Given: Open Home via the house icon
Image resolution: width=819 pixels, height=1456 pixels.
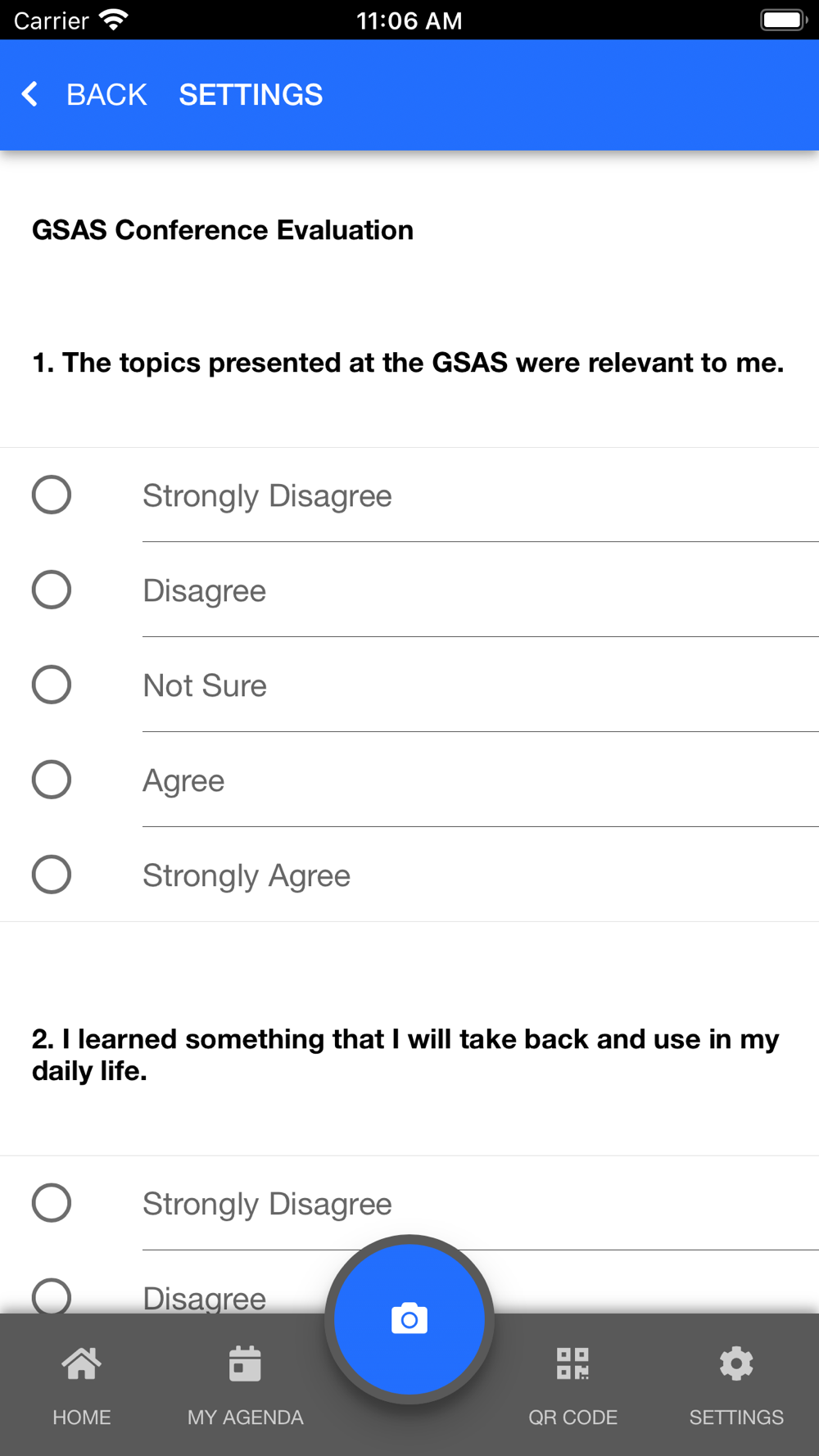Looking at the screenshot, I should pos(82,1363).
